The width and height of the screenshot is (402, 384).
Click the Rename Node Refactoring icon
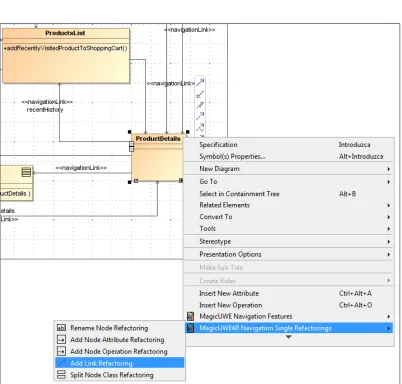[x=61, y=328]
